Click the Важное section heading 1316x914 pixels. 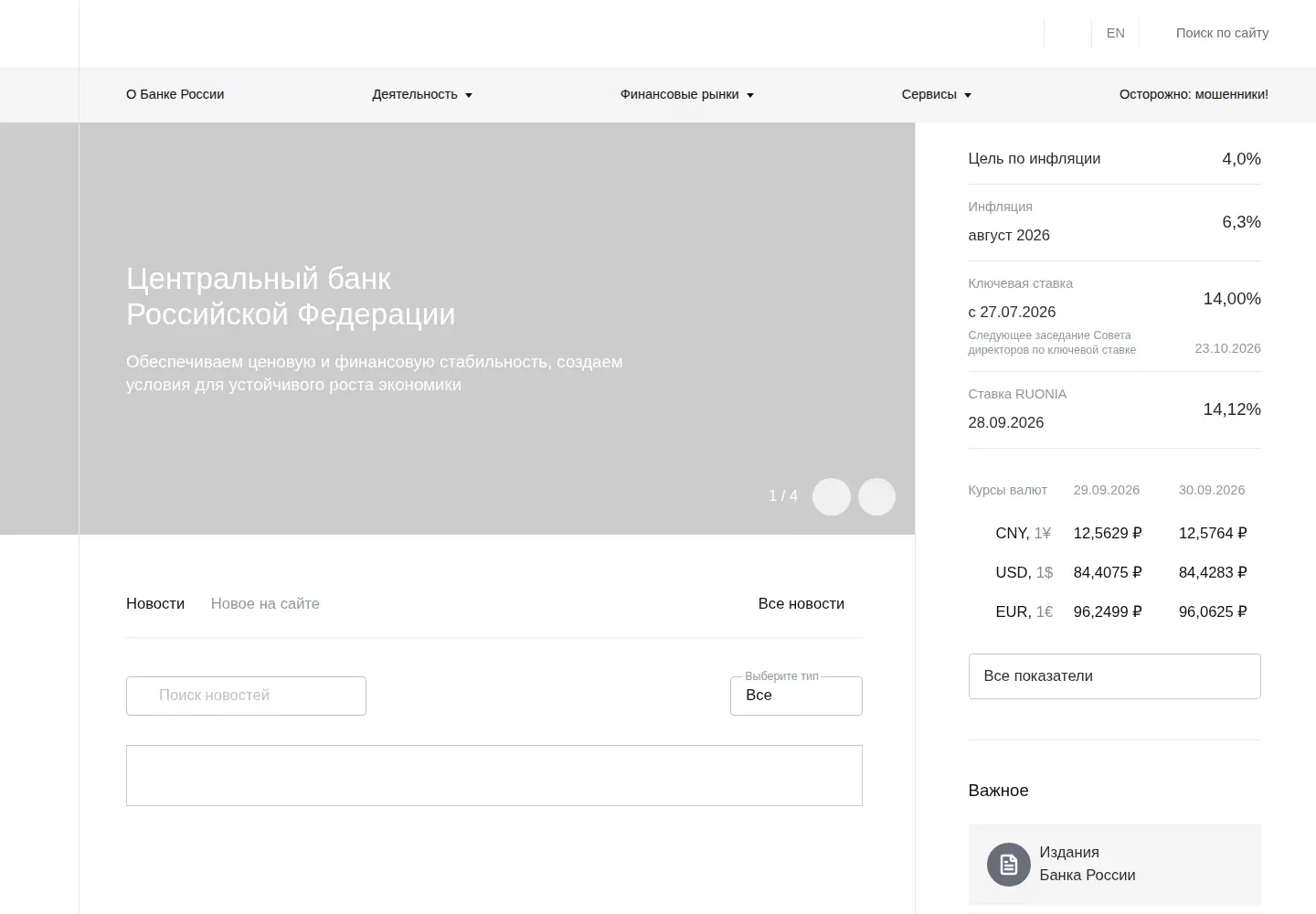pos(998,791)
